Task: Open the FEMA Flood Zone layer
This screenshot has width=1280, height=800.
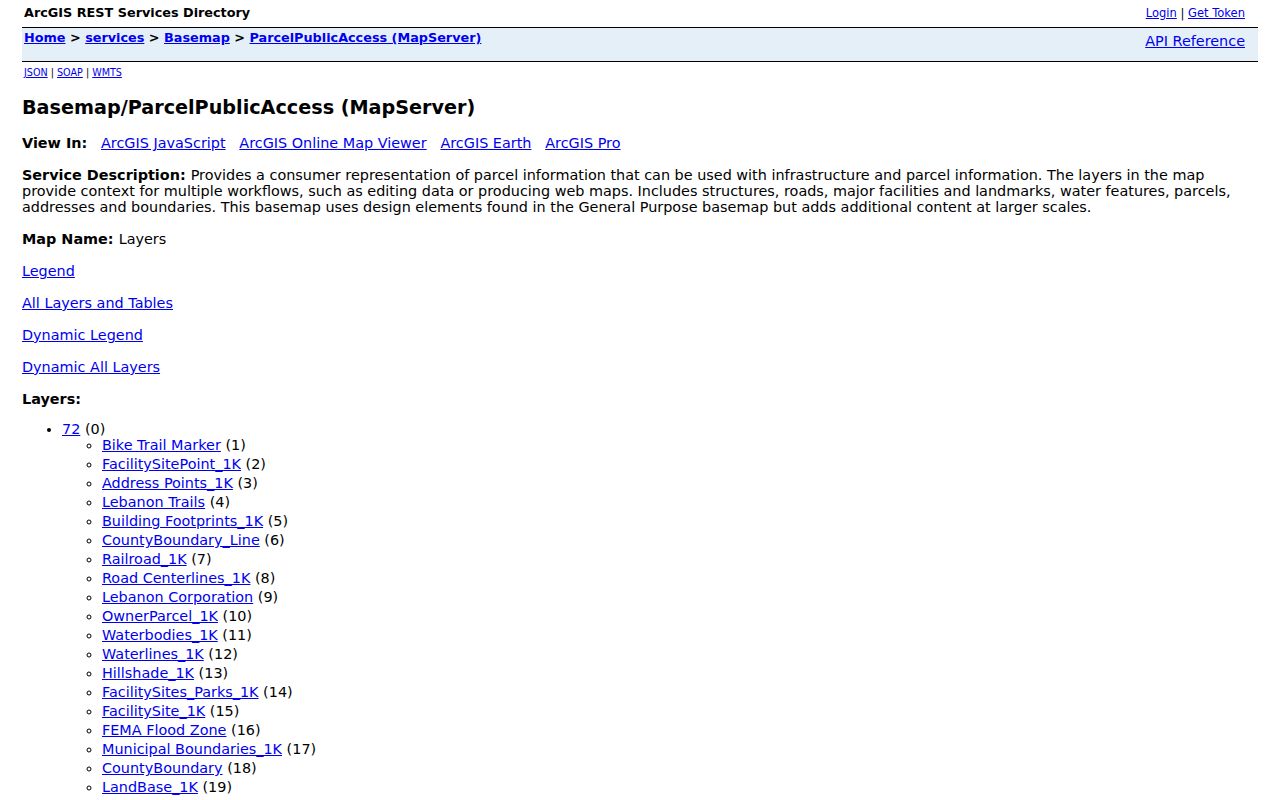Action: 164,730
